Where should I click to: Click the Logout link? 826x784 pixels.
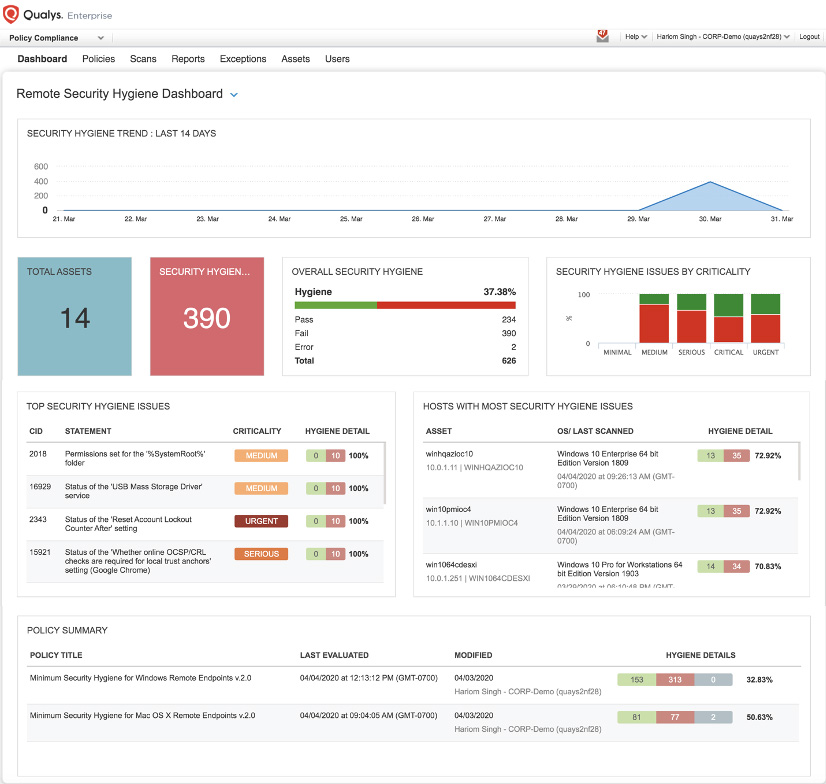[x=809, y=37]
